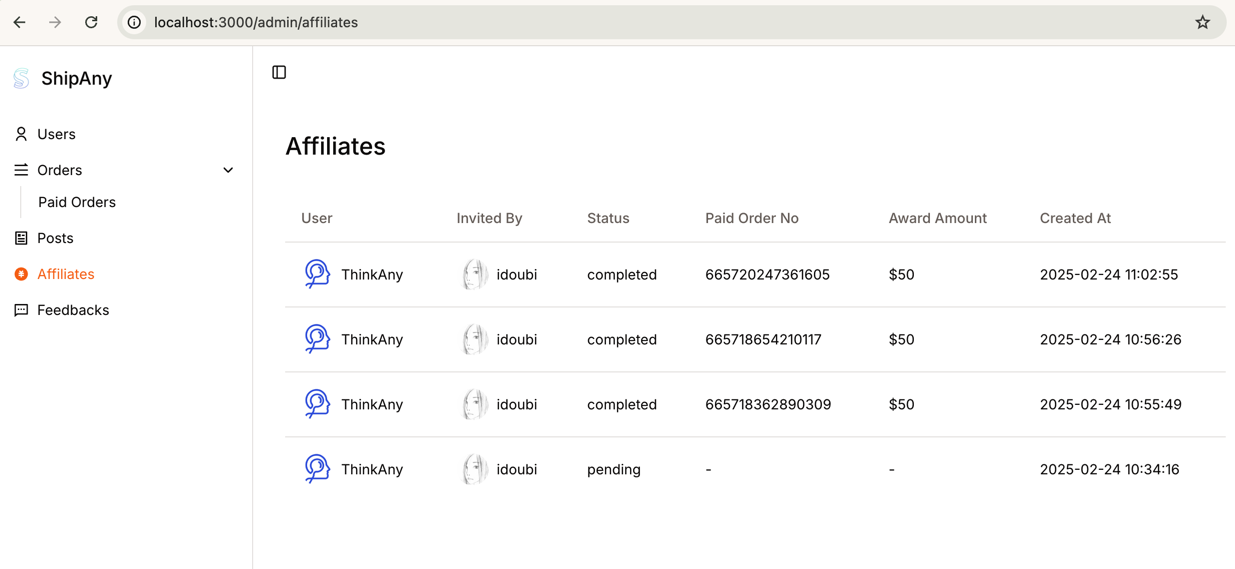The height and width of the screenshot is (569, 1235).
Task: Go back to the previous page
Action: click(x=20, y=22)
